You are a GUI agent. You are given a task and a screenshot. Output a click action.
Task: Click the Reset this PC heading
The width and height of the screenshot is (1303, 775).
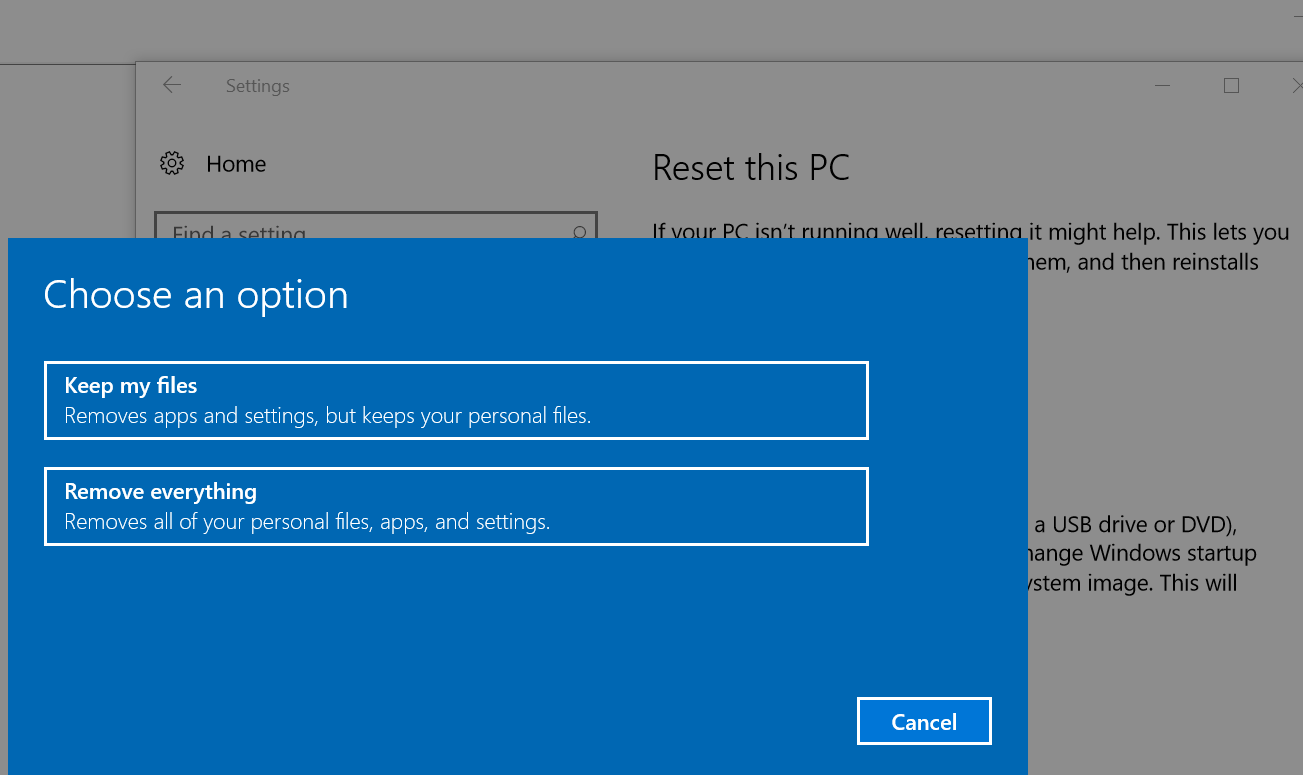pyautogui.click(x=750, y=168)
